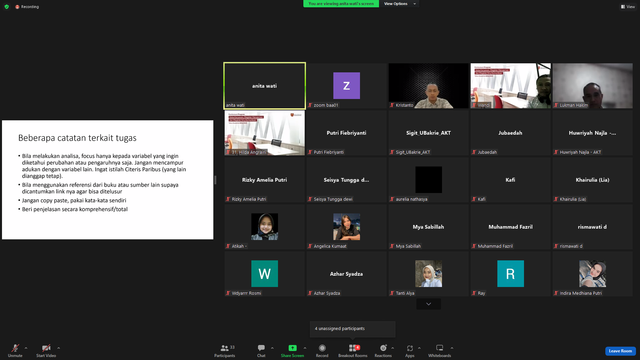Select the Hilda Anggraini video tile

pos(264,133)
